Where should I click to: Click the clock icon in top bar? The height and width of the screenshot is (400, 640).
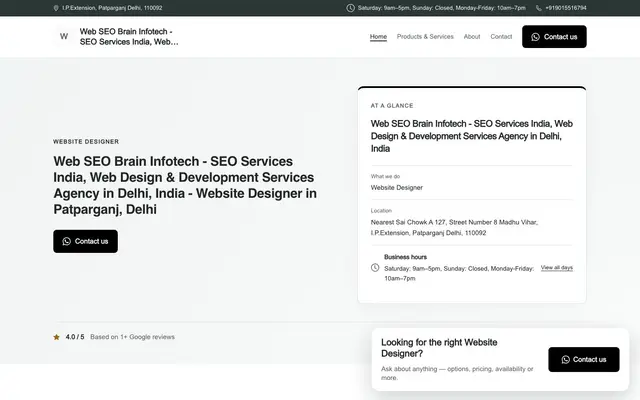(x=350, y=8)
